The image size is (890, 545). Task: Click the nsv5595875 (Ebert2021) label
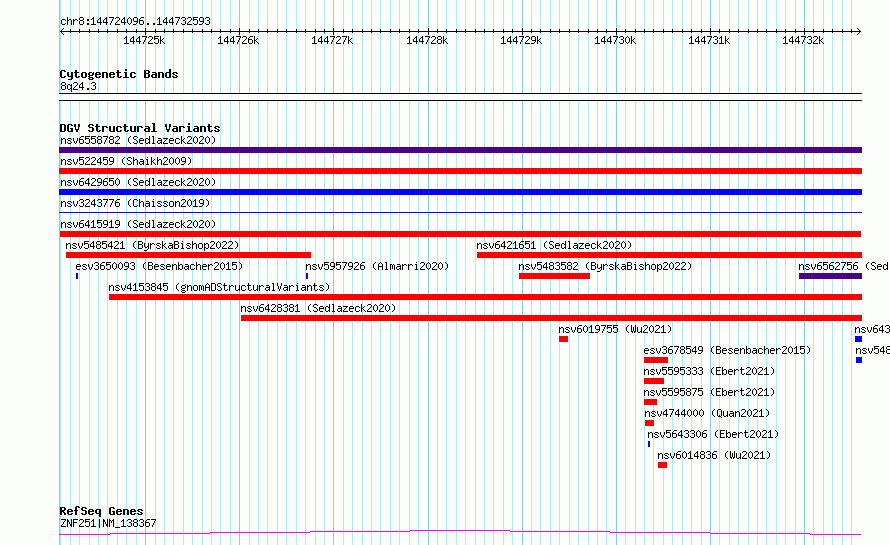click(709, 392)
